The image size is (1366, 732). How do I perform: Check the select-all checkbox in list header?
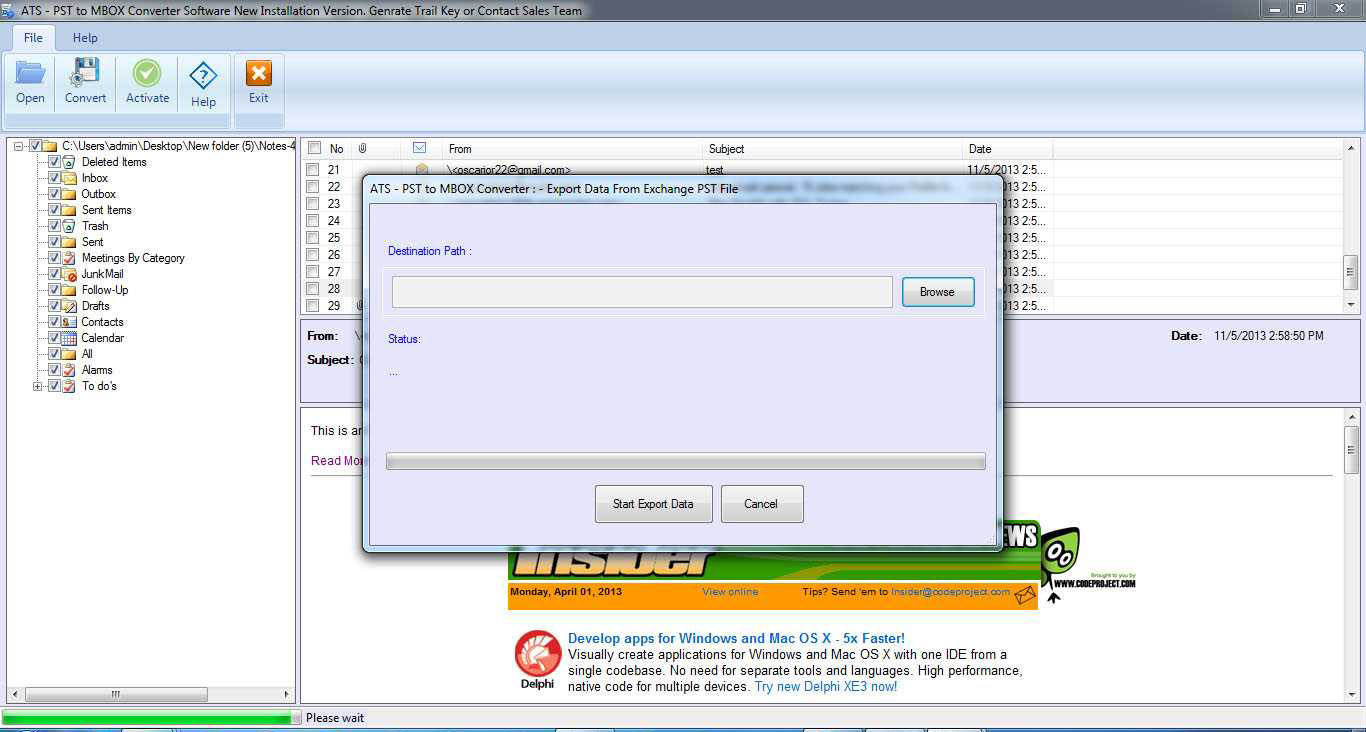(x=314, y=148)
